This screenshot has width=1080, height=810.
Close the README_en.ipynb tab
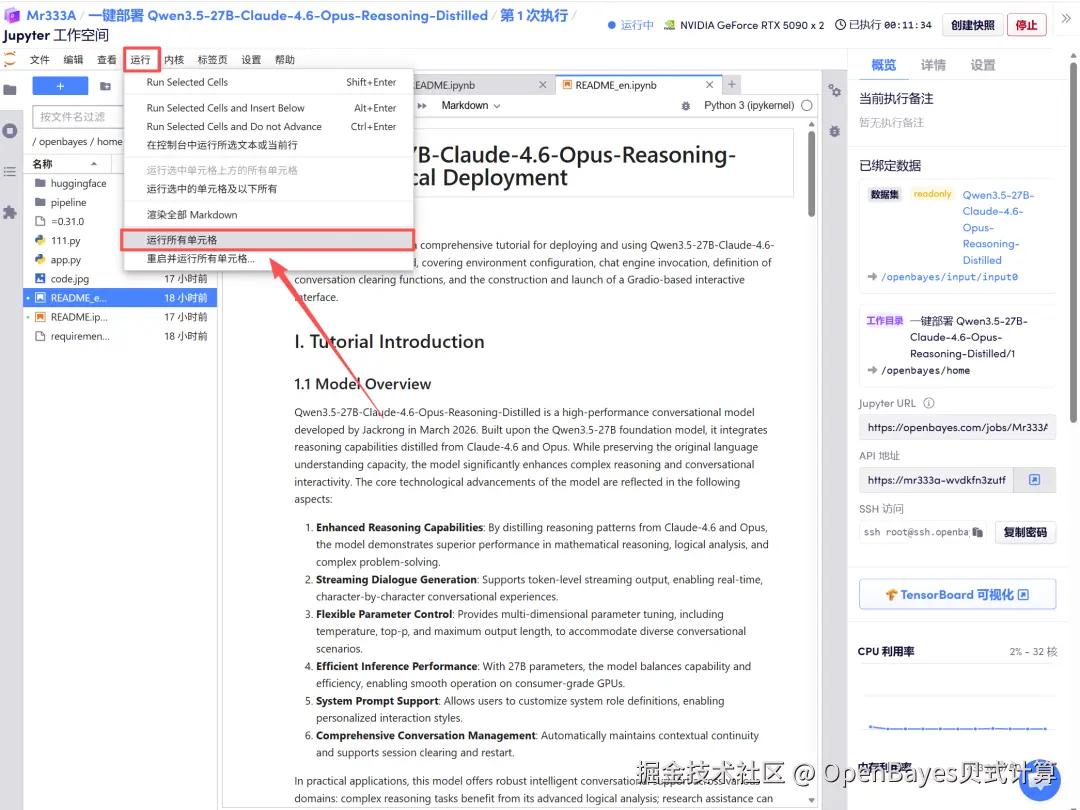pyautogui.click(x=709, y=85)
